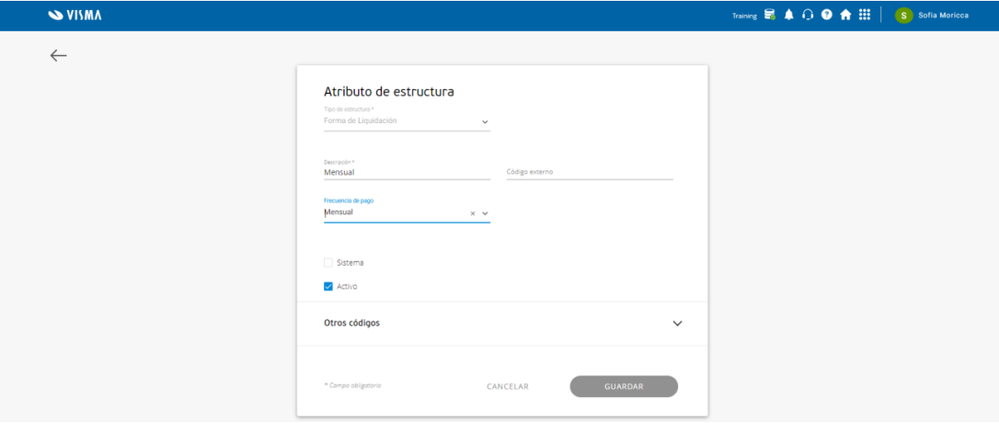Open Tipo de estructura dropdown
999x423 pixels.
coord(407,121)
